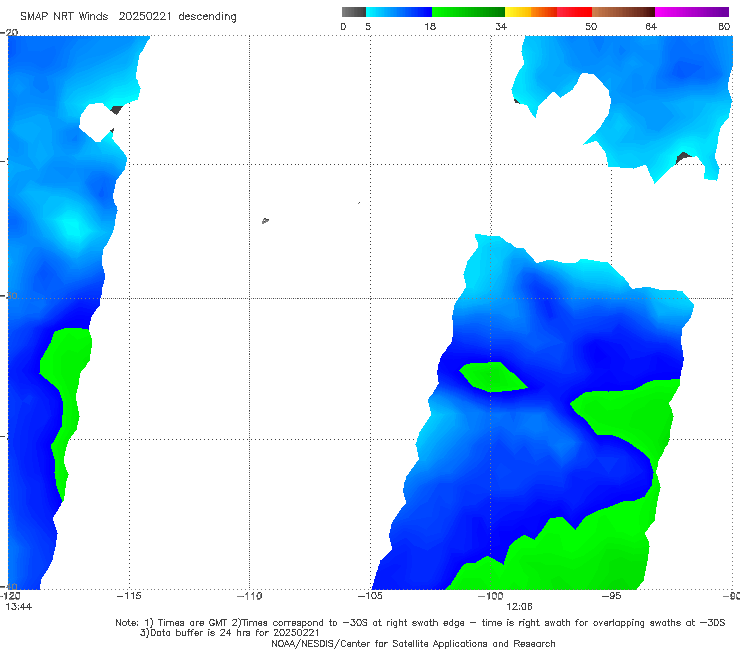Click the 'NOAA/NESDIS/Center for Satellite Applications and Research' credit
The width and height of the screenshot is (740, 650).
tap(413, 644)
